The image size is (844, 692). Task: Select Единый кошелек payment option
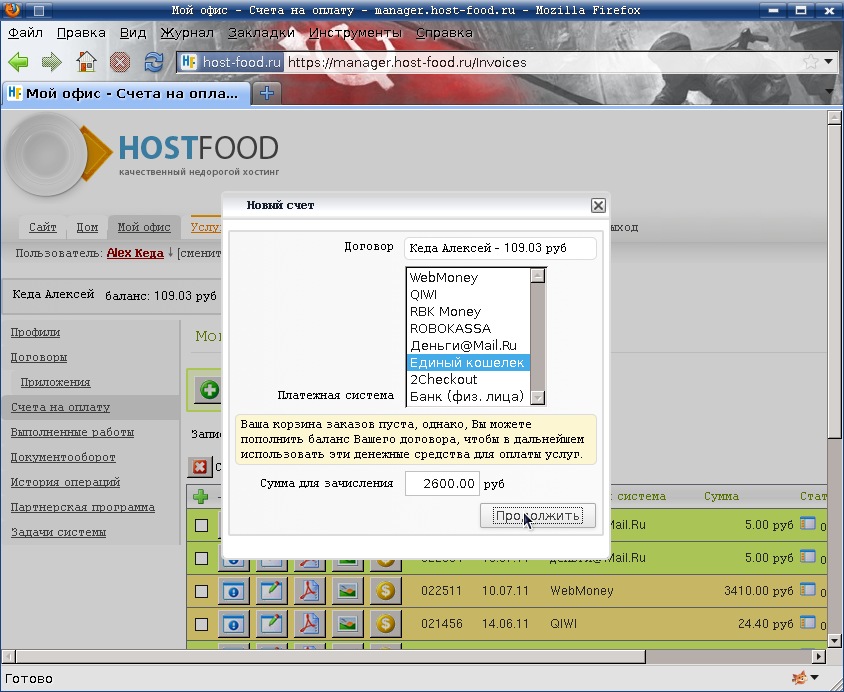(x=468, y=363)
